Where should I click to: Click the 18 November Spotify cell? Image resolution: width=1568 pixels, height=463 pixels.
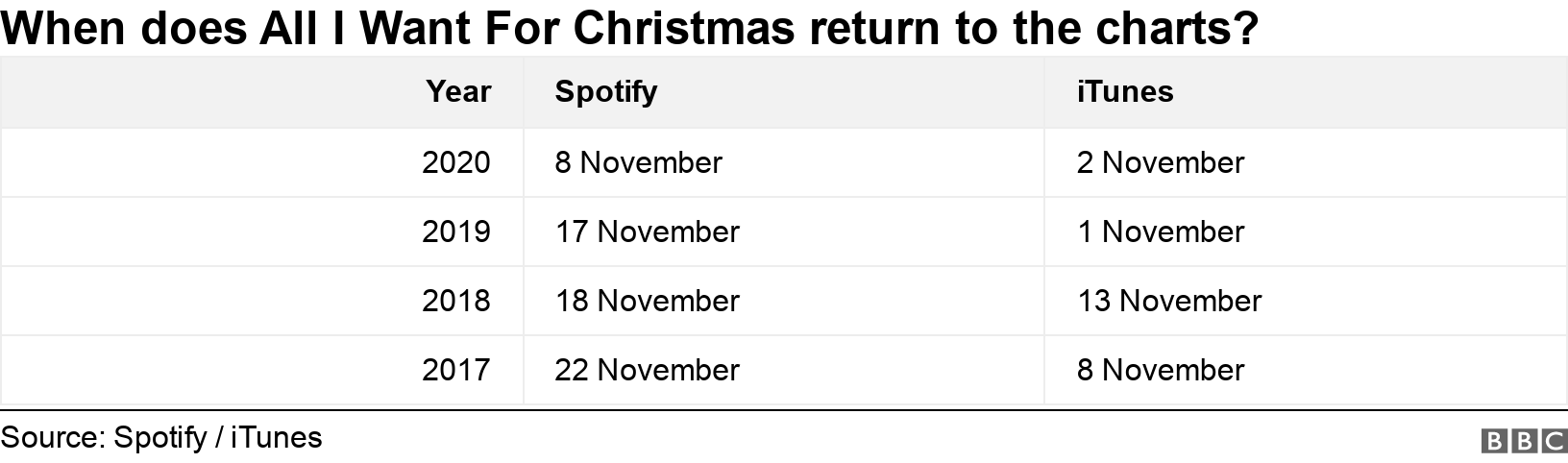pos(647,301)
